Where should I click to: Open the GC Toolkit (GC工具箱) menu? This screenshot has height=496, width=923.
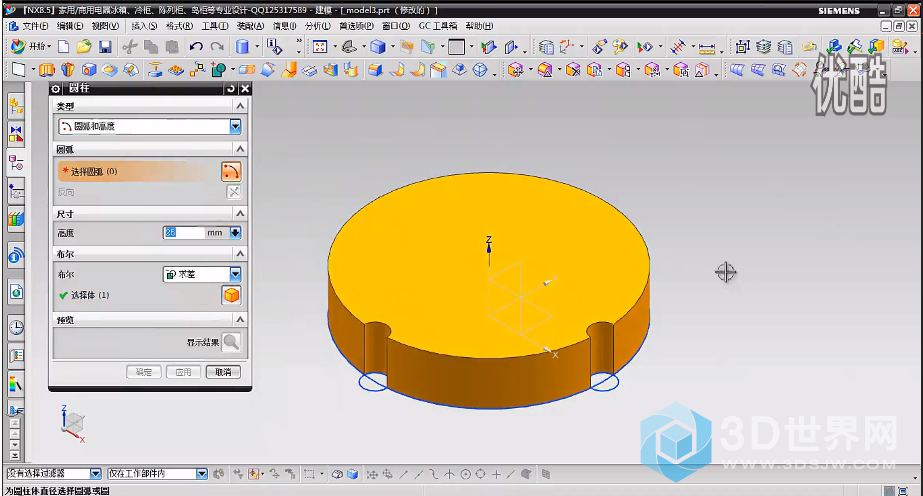(x=438, y=26)
